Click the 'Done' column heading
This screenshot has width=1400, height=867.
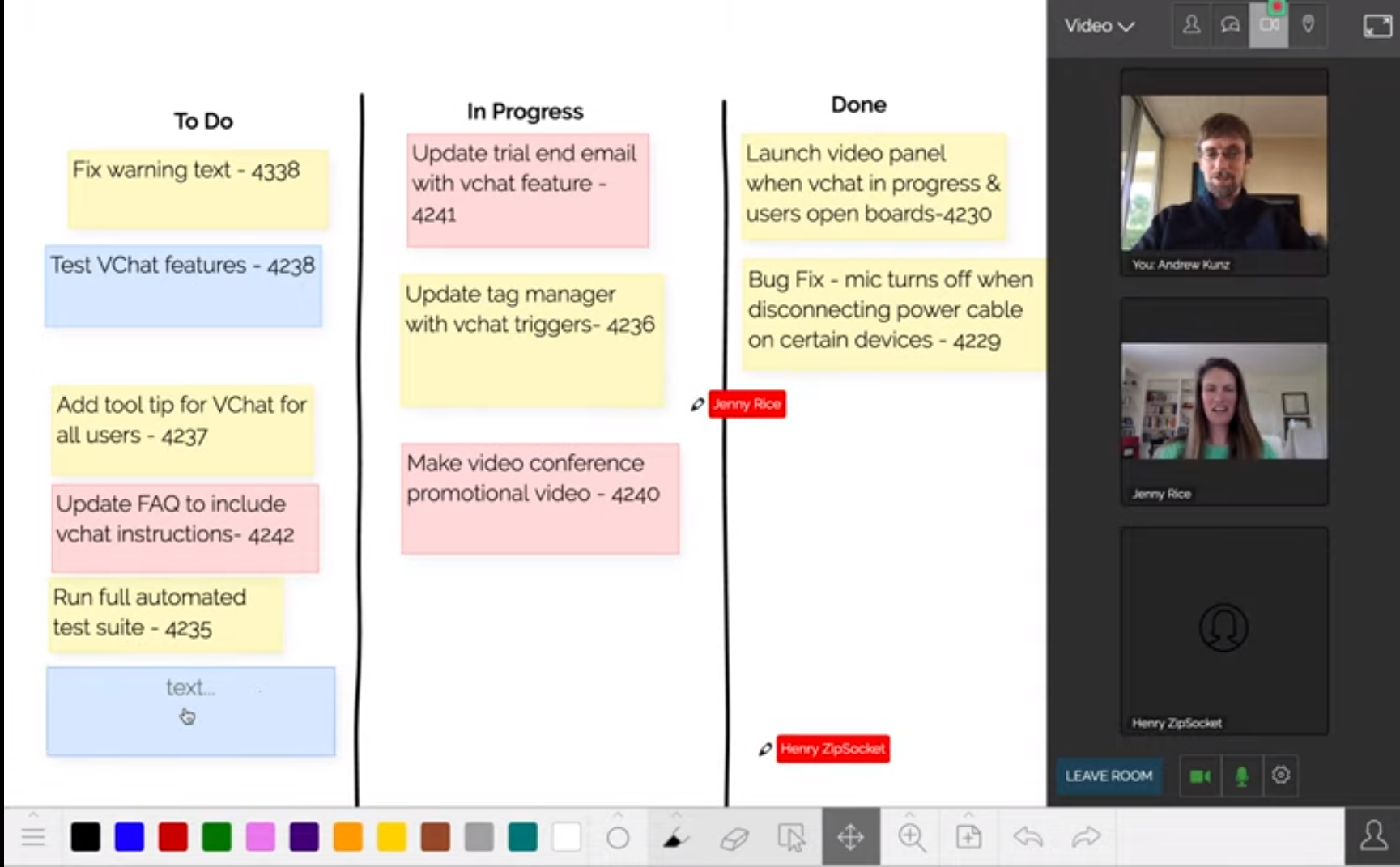[x=858, y=104]
